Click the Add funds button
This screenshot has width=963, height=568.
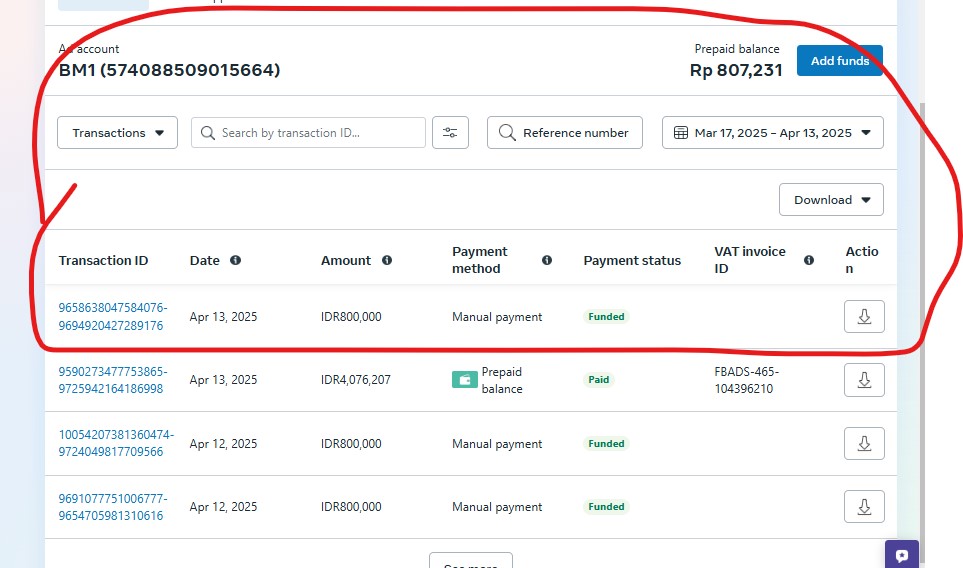point(839,61)
